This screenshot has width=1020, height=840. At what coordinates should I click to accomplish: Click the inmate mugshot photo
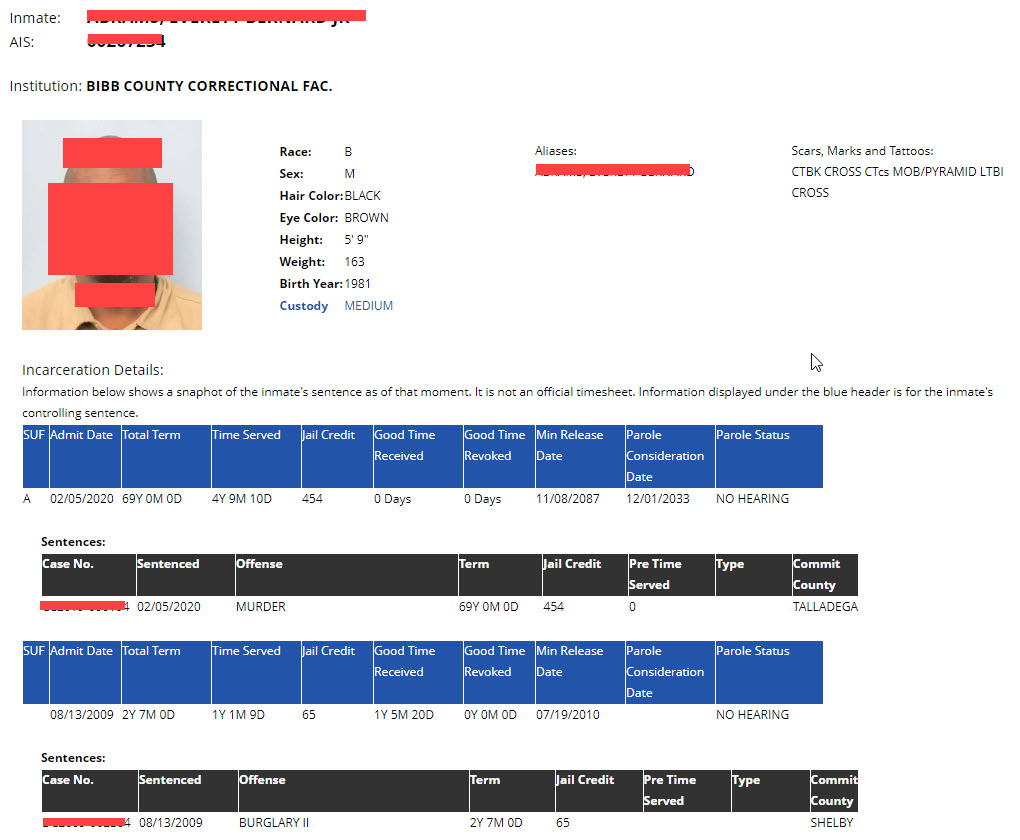[x=112, y=225]
